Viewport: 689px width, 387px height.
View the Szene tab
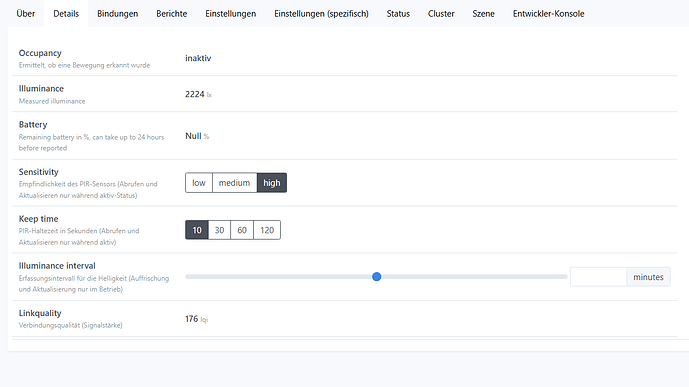click(x=483, y=14)
